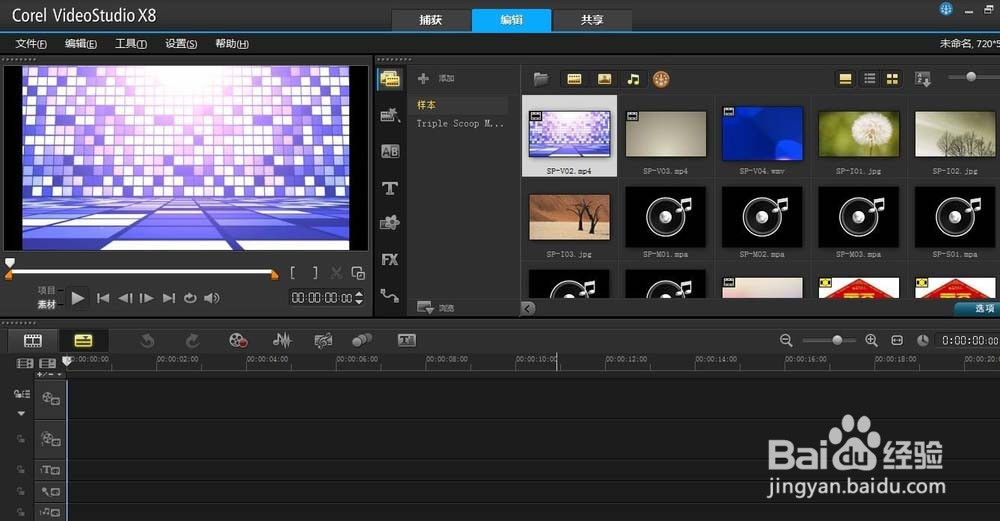The height and width of the screenshot is (521, 1000).
Task: Open the Transition (AB) library
Action: [390, 152]
